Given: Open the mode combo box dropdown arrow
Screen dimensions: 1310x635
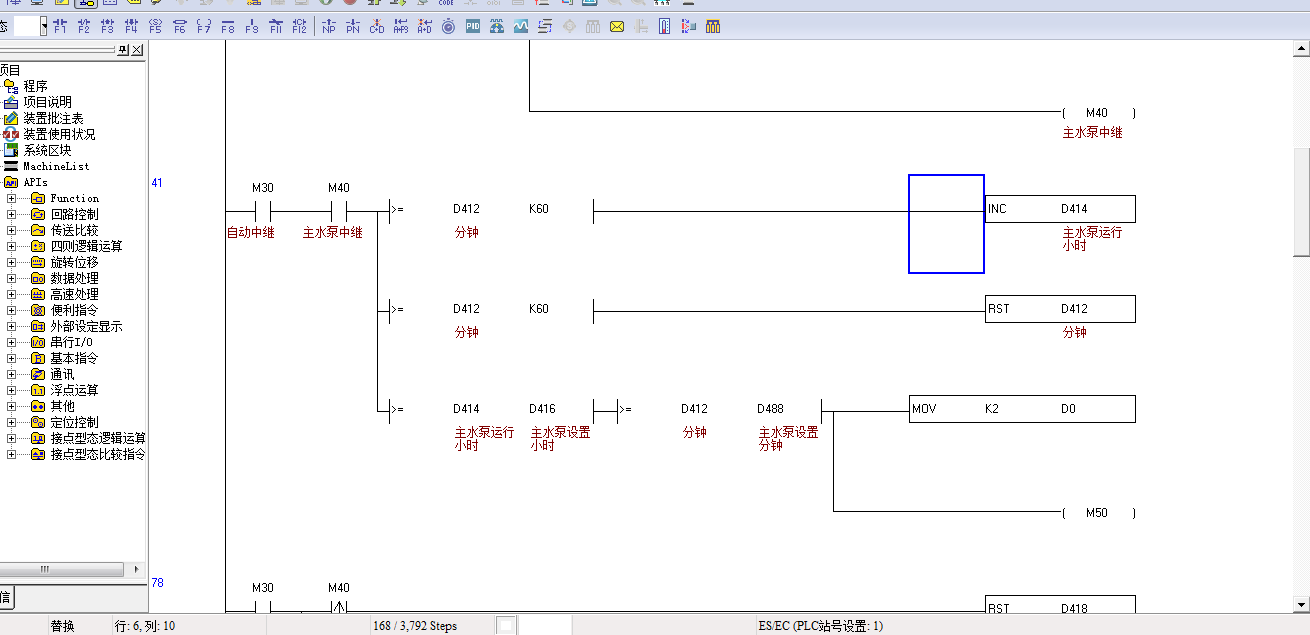Looking at the screenshot, I should click(43, 27).
